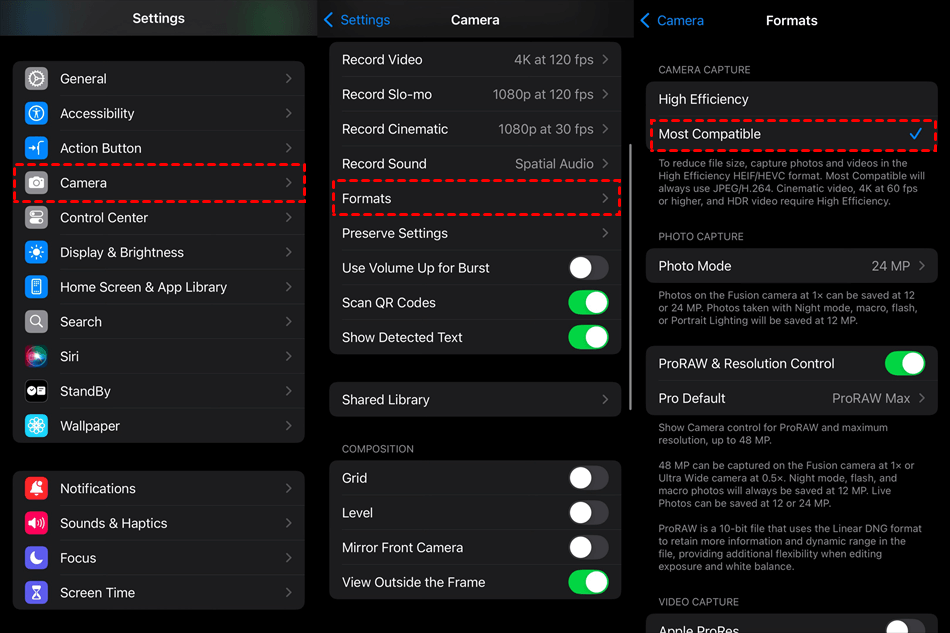Viewport: 950px width, 633px height.
Task: Open General settings
Action: pos(159,79)
